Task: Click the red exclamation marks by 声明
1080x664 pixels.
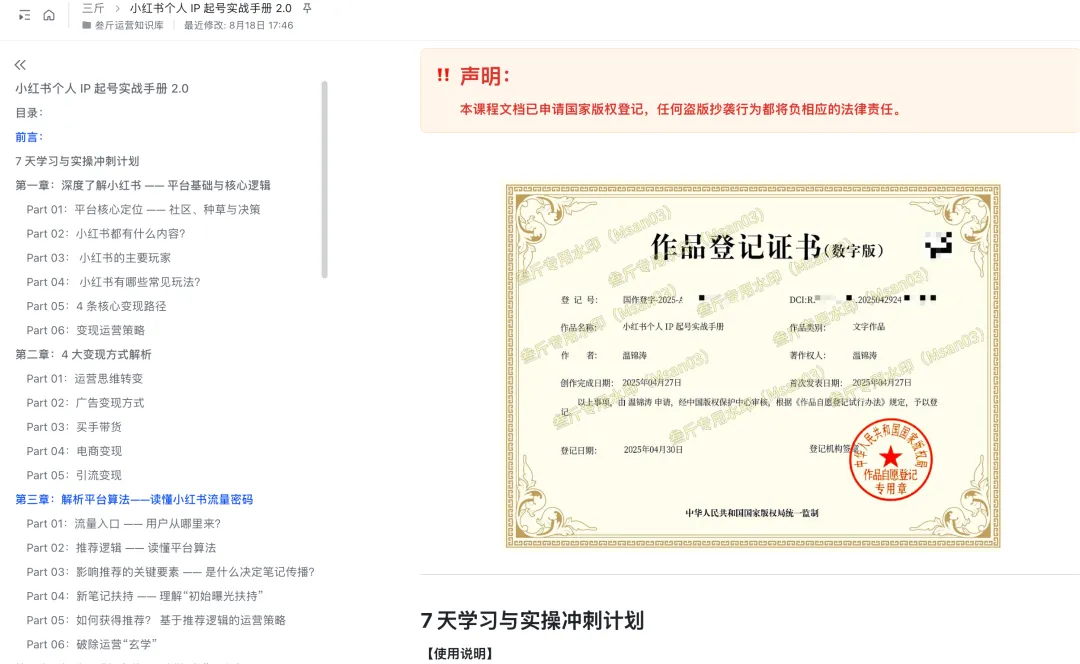Action: (443, 76)
